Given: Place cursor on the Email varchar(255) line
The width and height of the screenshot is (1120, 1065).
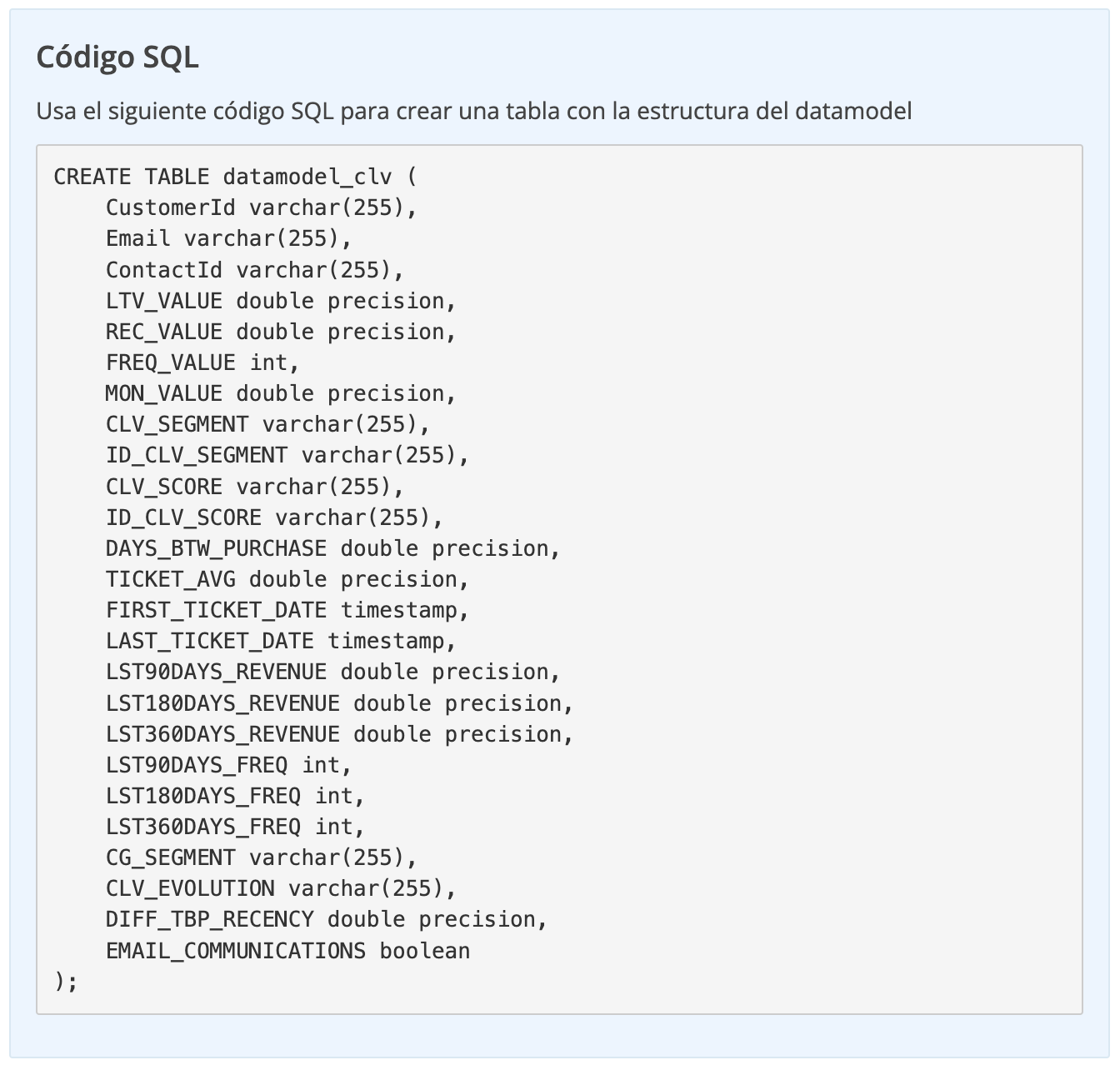Looking at the screenshot, I should pos(229,238).
